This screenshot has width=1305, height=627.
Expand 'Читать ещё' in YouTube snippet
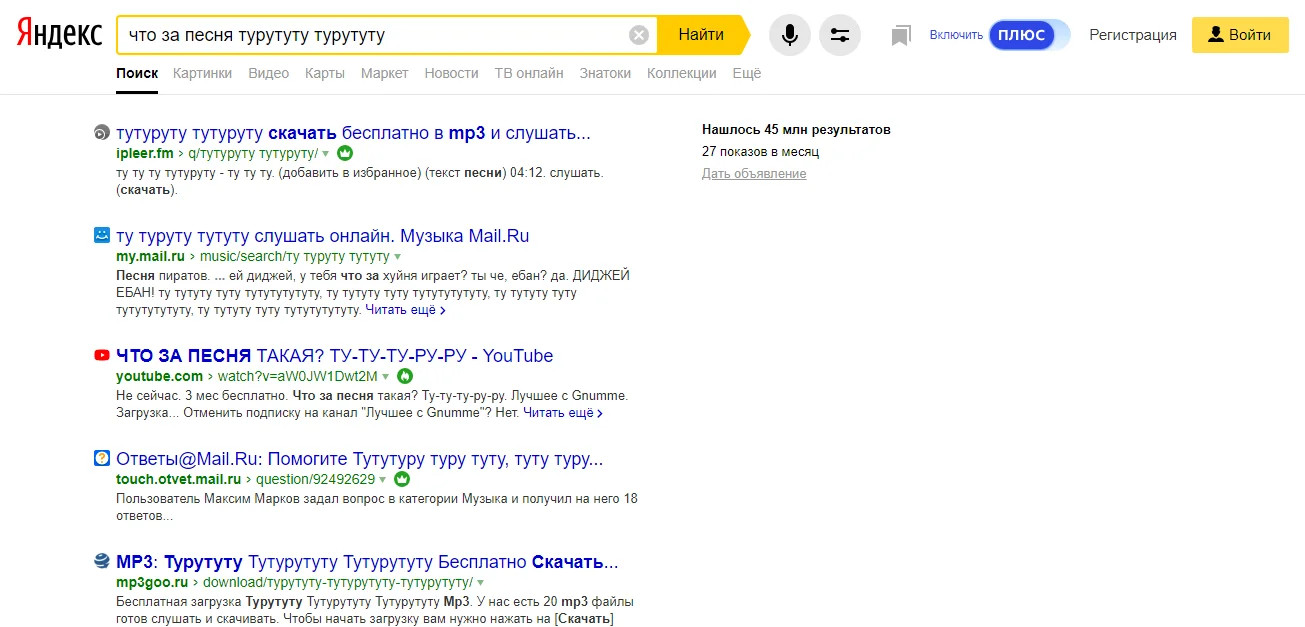[x=563, y=412]
